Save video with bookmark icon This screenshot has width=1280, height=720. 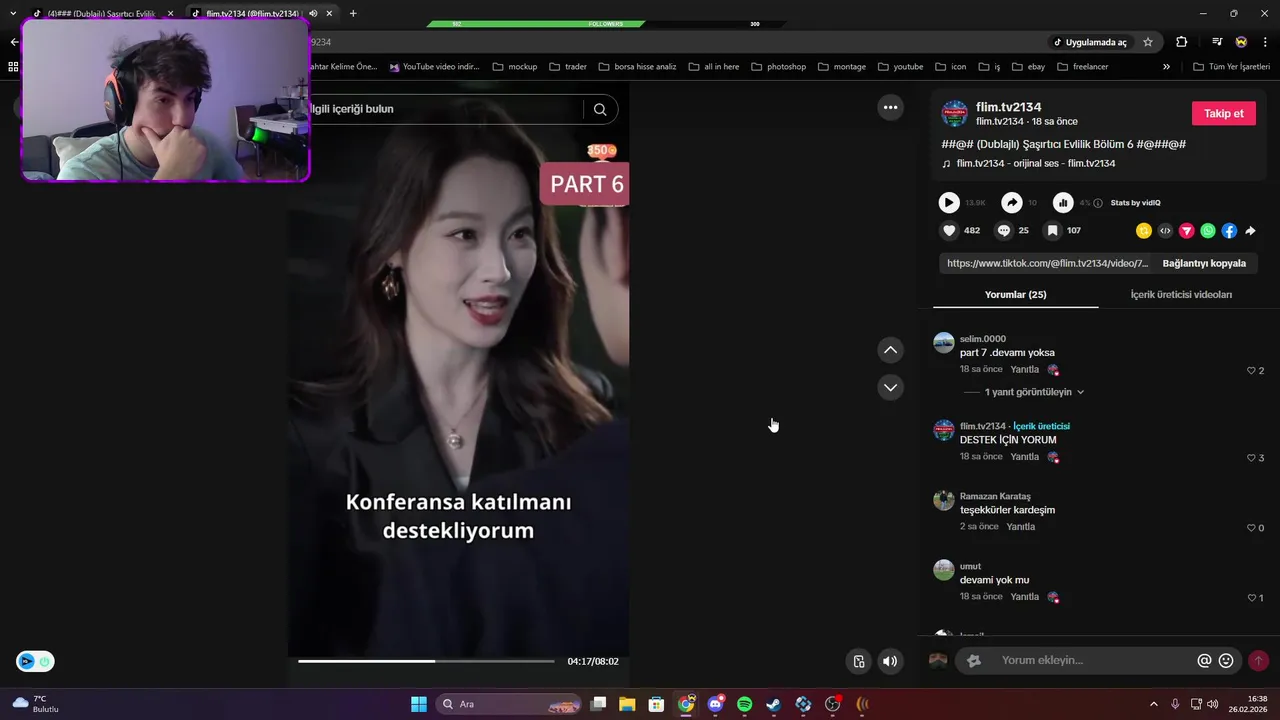(1052, 230)
